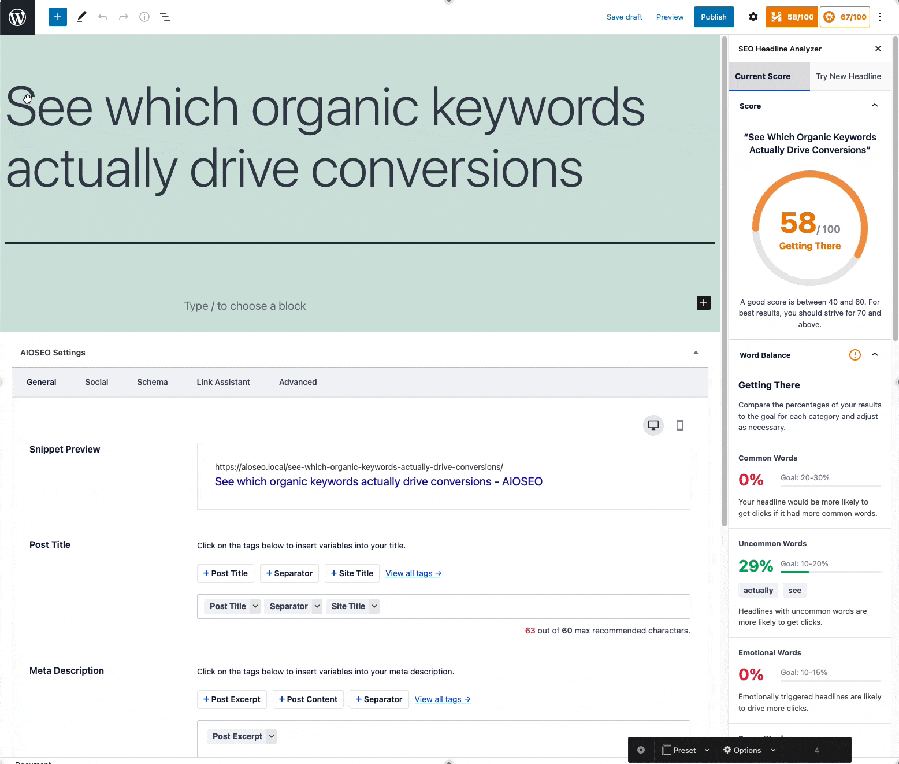
Task: Click the snippet preview URL text
Action: coord(359,467)
